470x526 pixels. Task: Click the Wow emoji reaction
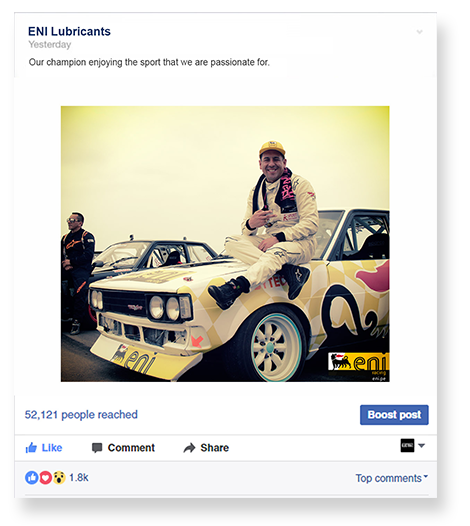59,477
